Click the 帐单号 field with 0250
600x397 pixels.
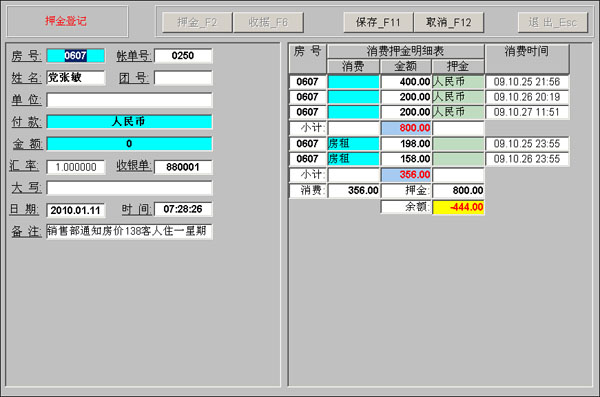coord(183,56)
